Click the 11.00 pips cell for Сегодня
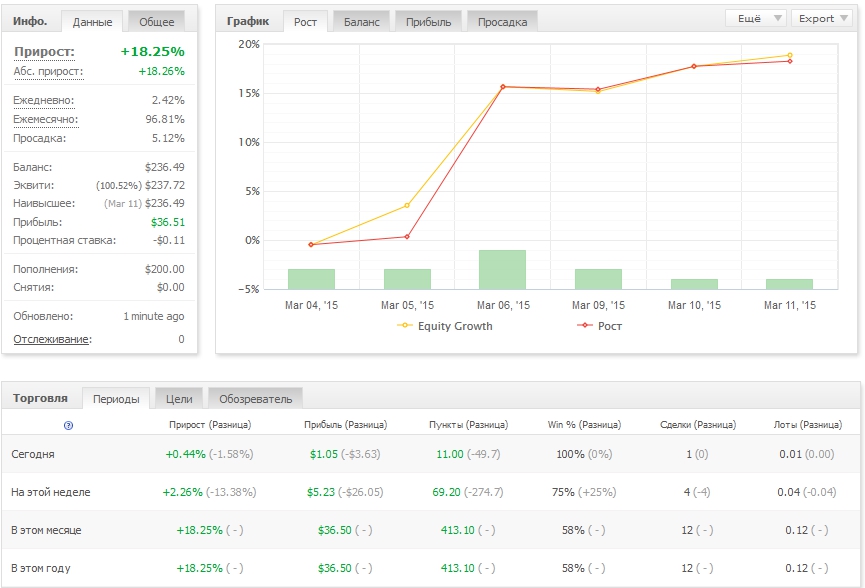 point(450,455)
